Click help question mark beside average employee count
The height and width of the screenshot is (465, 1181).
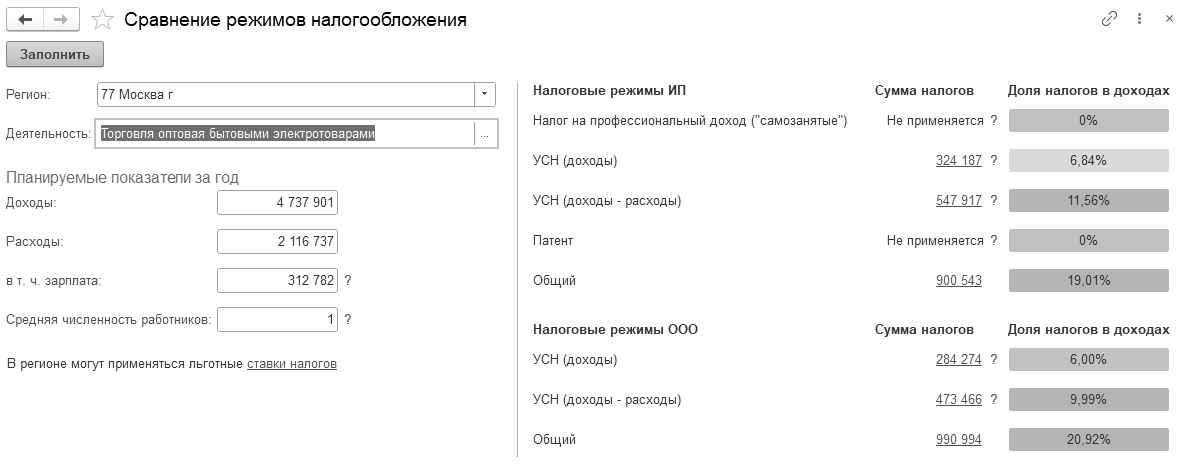click(x=348, y=320)
